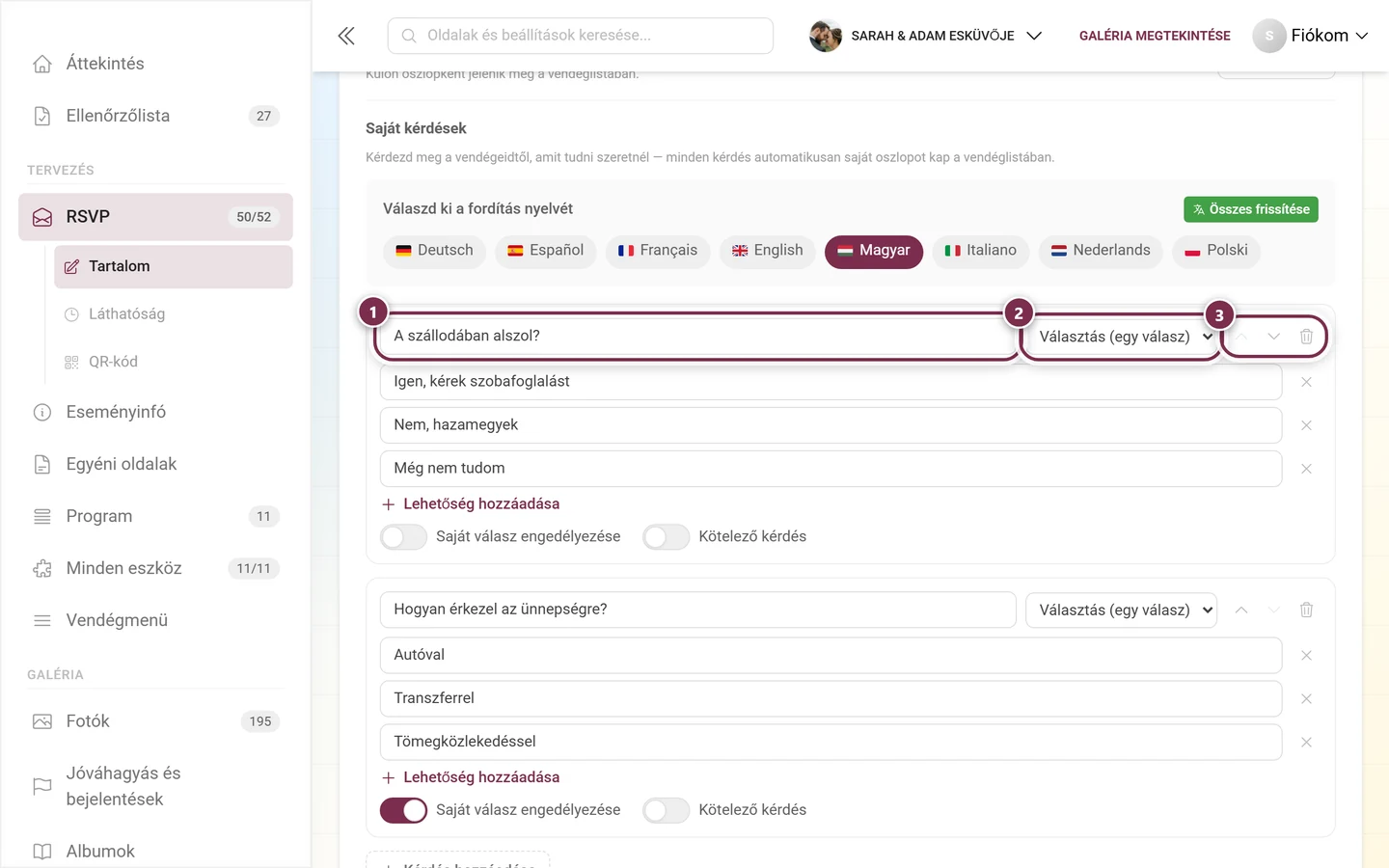
Task: Expand the Sarah & Adam Esküvője event selector
Action: (x=926, y=36)
